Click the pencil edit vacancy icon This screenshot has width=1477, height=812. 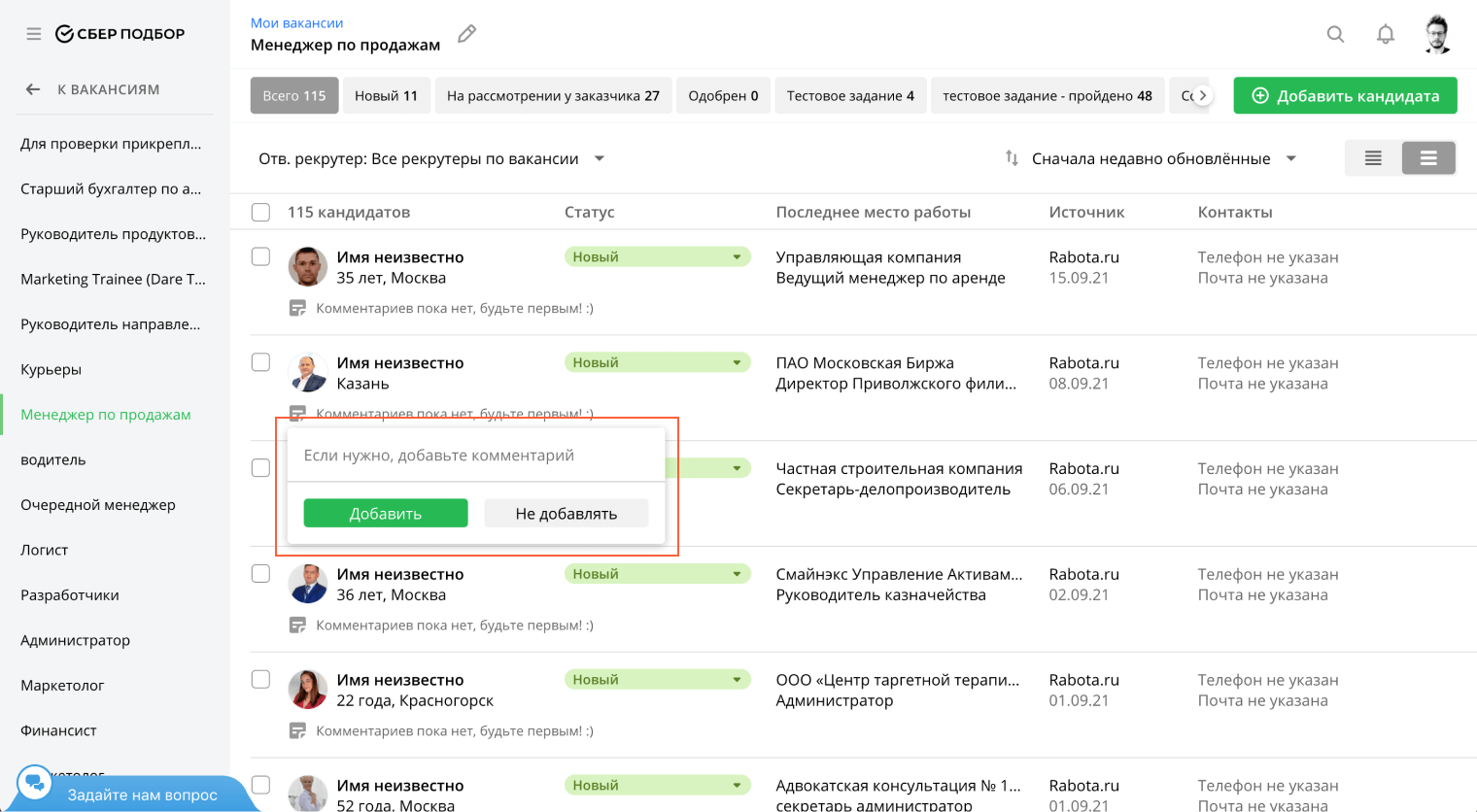[467, 34]
